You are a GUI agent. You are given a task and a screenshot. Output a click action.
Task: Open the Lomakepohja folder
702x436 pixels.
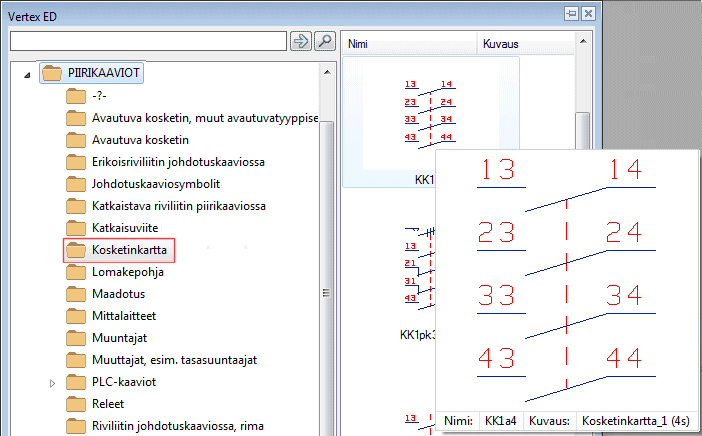[x=127, y=271]
